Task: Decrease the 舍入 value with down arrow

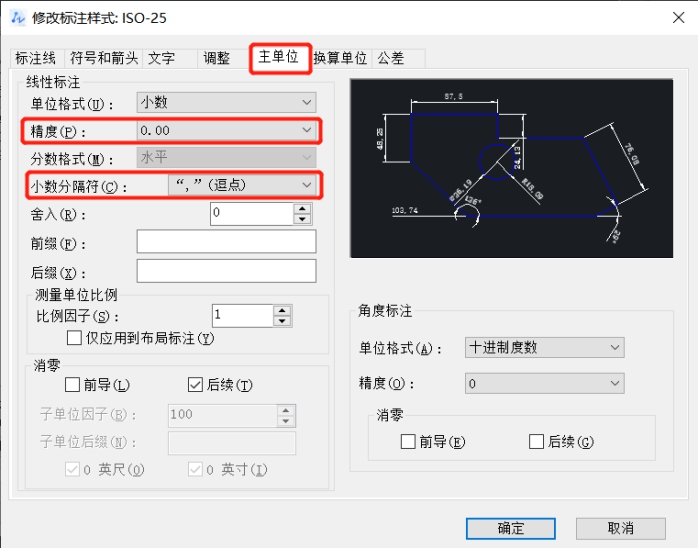Action: point(303,218)
